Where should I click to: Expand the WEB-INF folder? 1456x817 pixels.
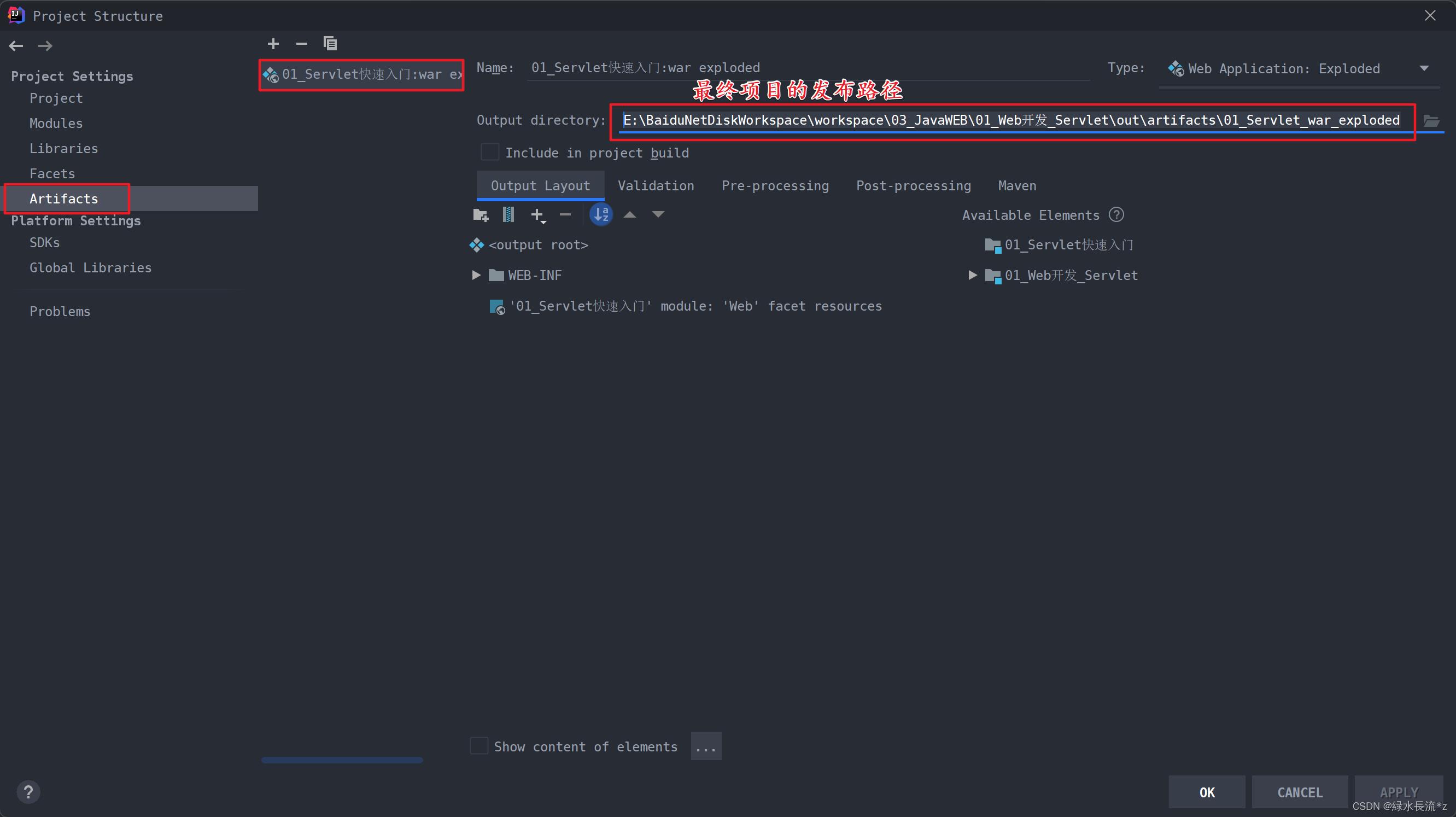click(476, 276)
